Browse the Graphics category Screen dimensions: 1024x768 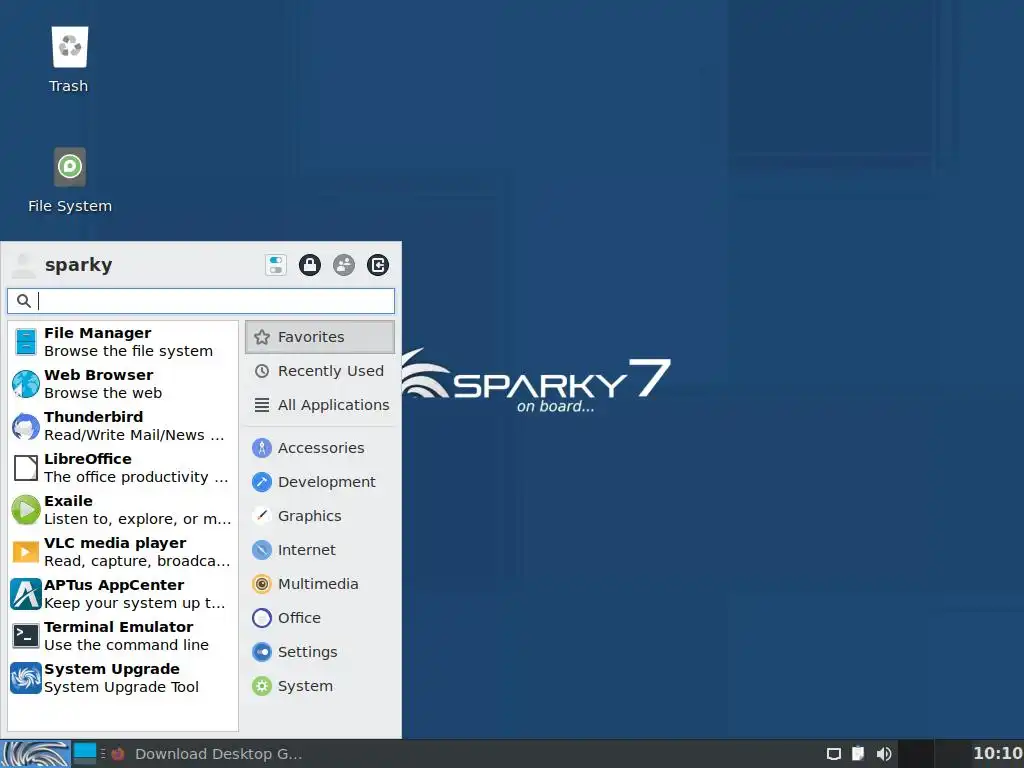[x=320, y=516]
